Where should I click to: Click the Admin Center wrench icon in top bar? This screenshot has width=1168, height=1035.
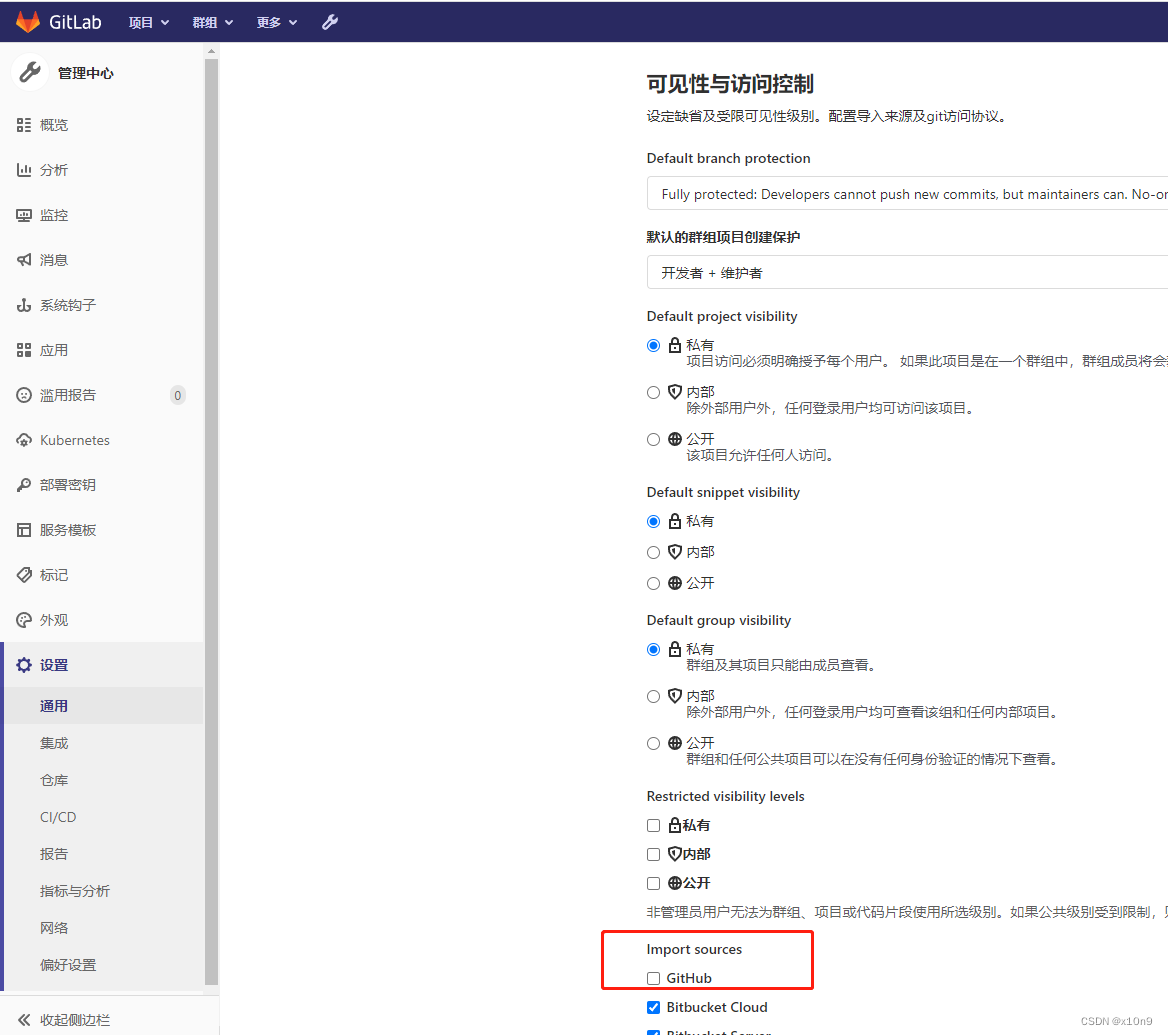tap(330, 21)
